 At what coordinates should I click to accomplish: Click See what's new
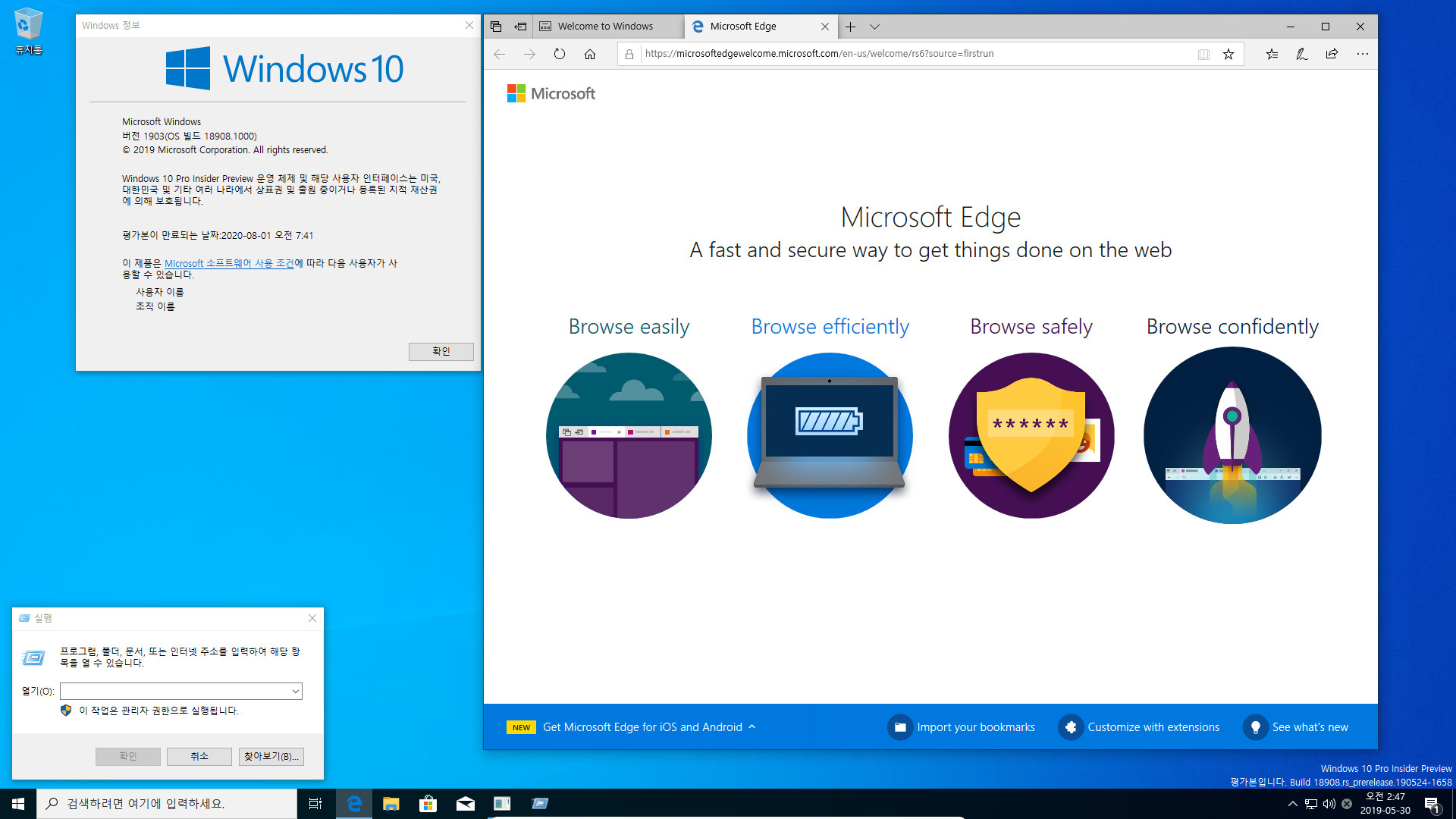[x=1296, y=726]
